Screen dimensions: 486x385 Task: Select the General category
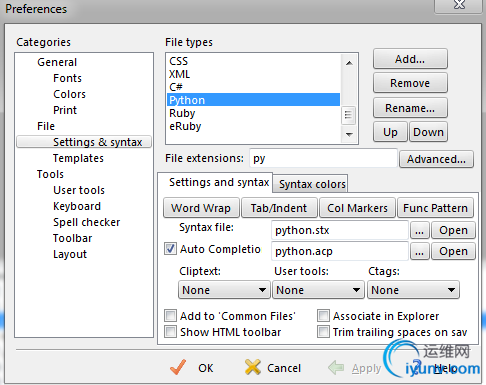coord(57,62)
